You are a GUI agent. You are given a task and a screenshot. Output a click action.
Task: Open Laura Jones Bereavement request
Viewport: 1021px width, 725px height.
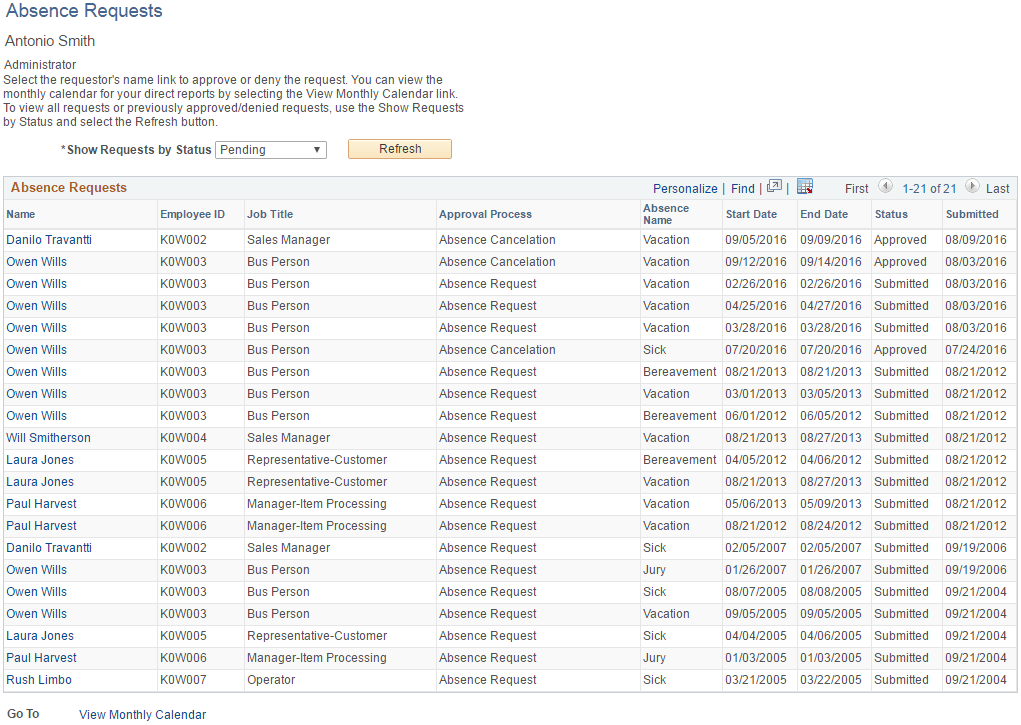(40, 460)
